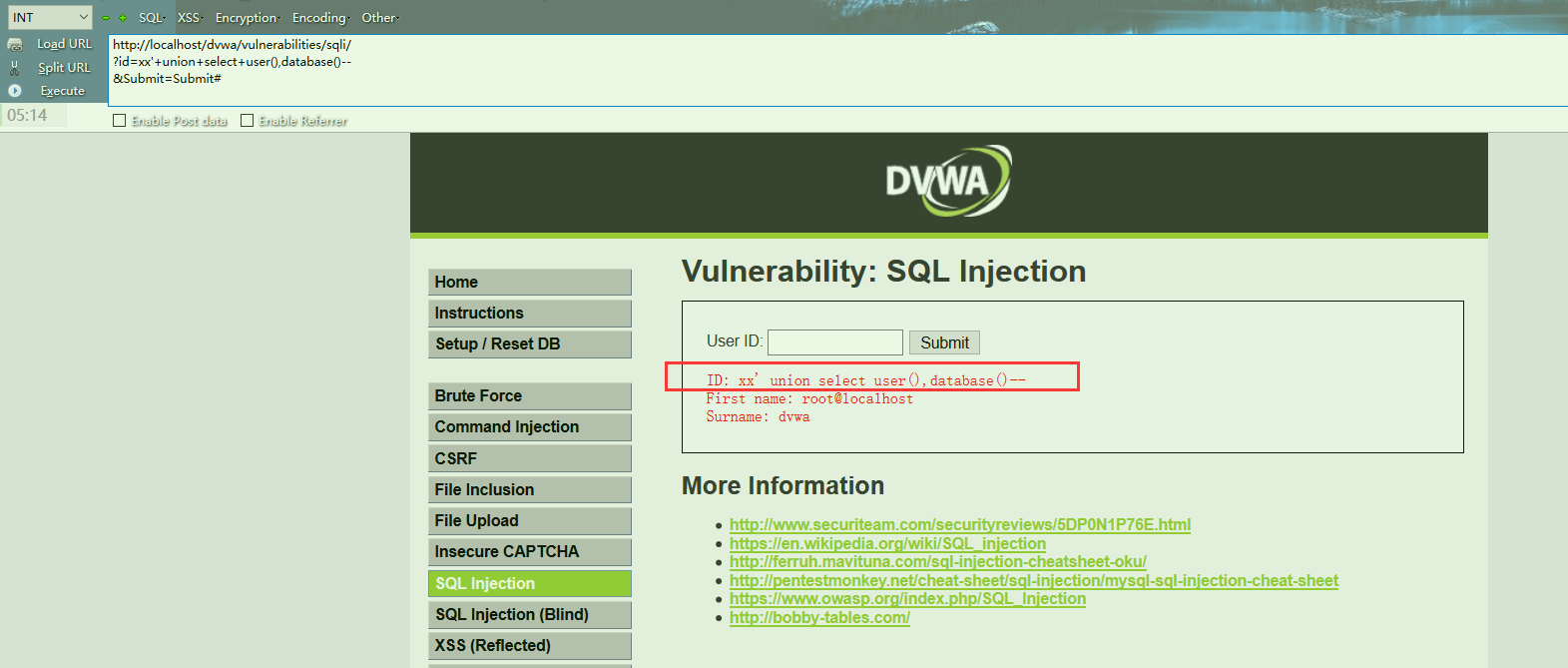Enable the Post data checkbox
1568x668 pixels.
(120, 121)
